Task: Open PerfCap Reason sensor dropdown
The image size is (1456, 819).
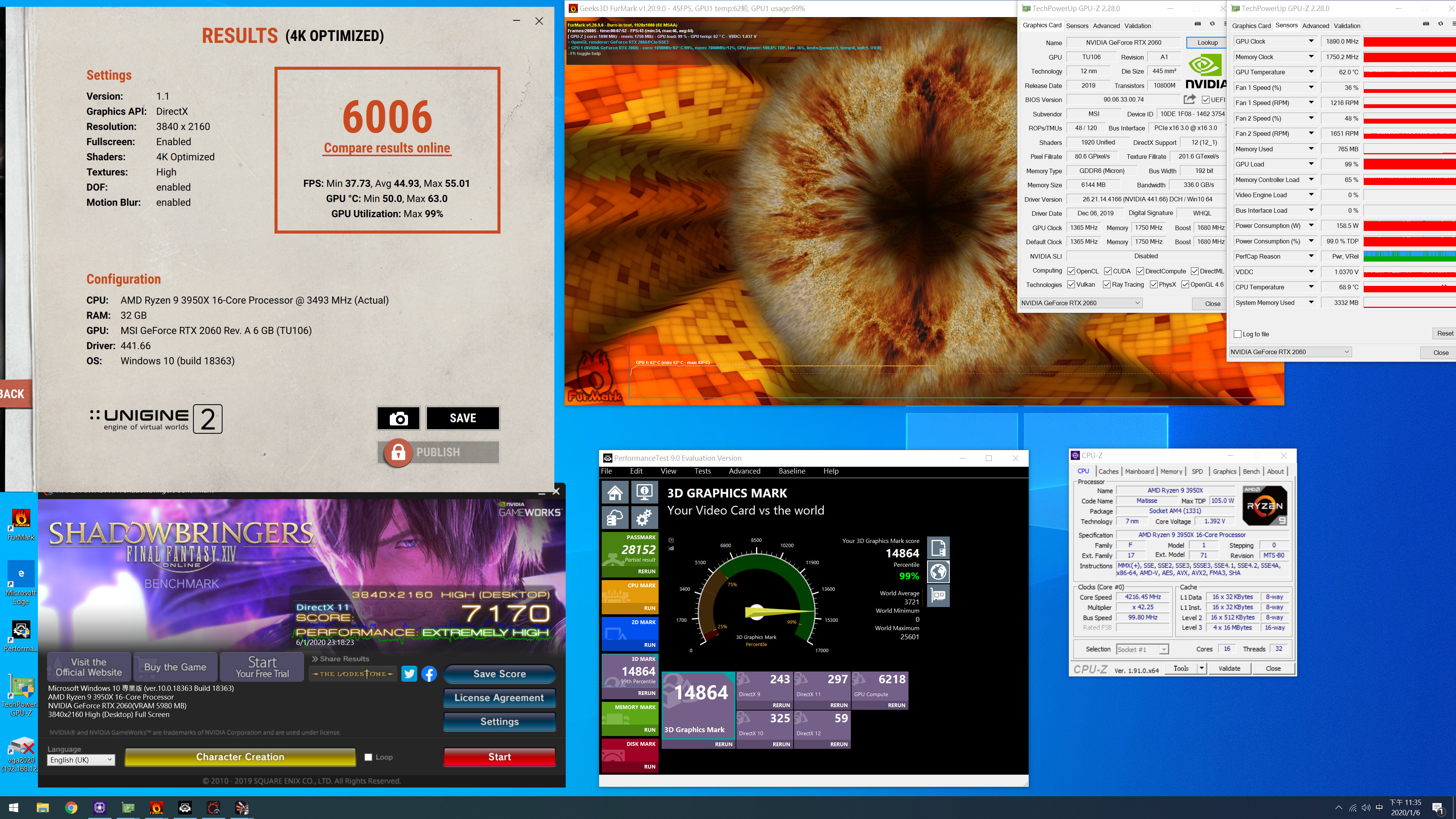Action: pyautogui.click(x=1311, y=256)
